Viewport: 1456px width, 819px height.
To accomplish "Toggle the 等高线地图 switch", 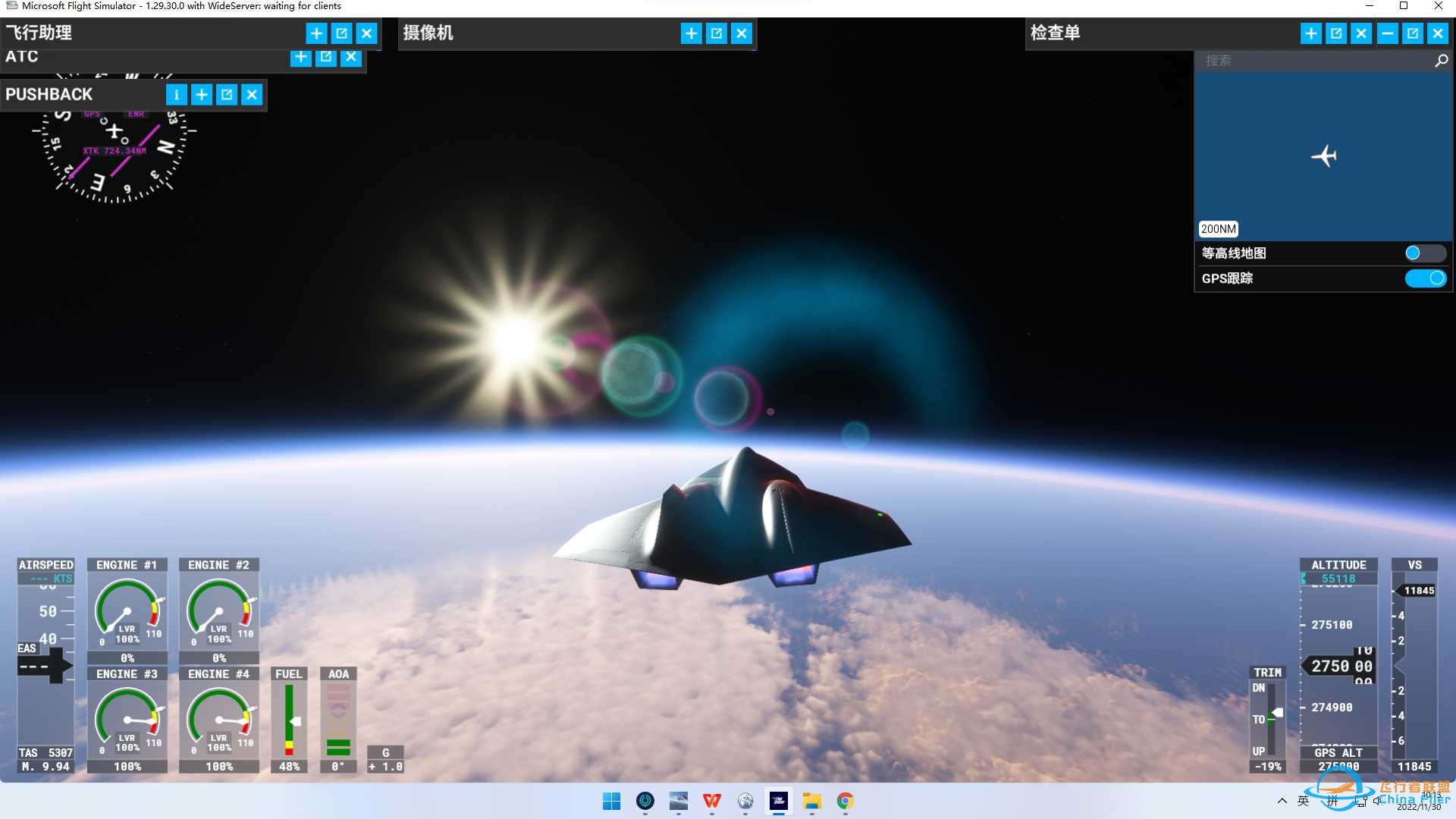I will point(1424,253).
